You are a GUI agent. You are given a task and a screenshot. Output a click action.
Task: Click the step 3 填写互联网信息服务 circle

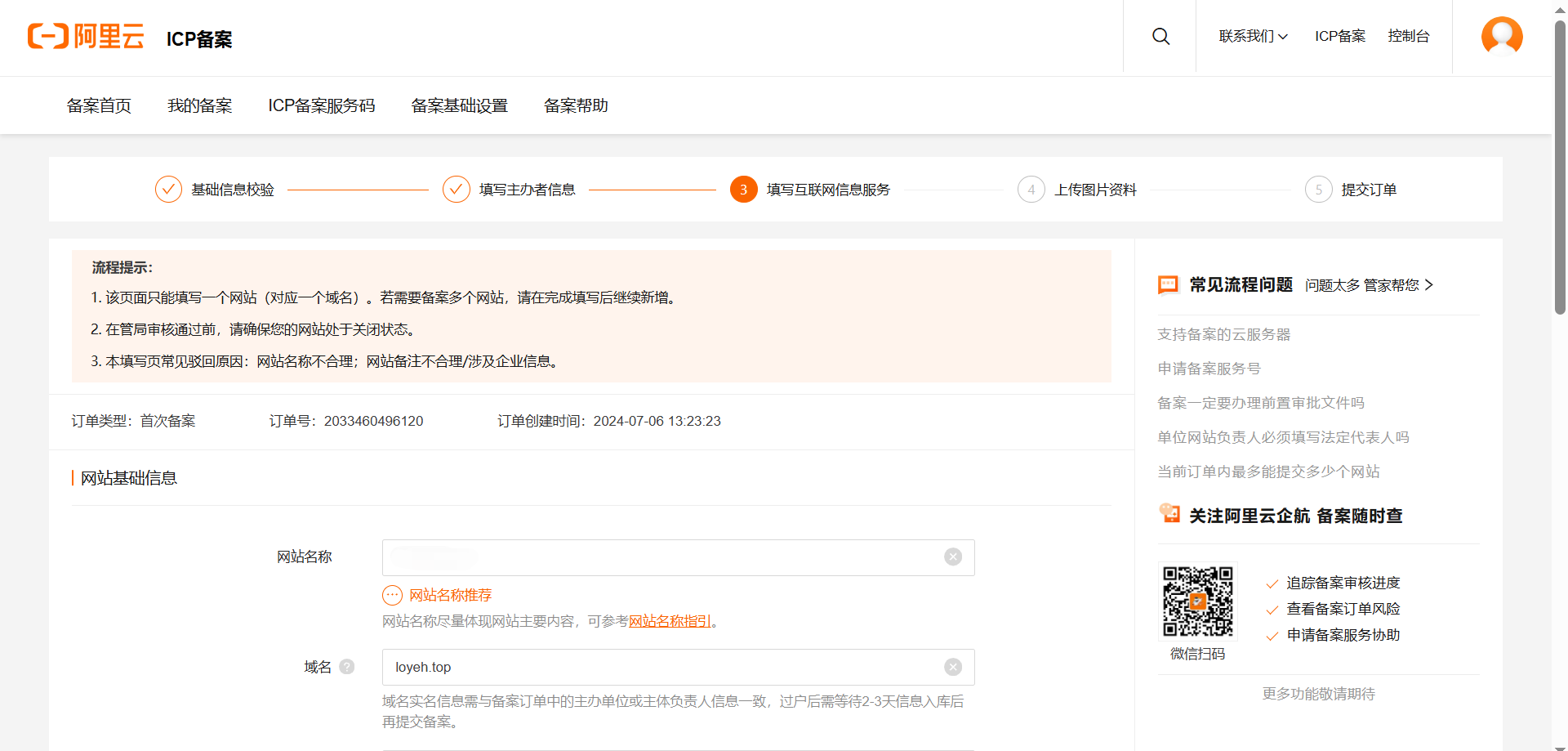[x=743, y=189]
